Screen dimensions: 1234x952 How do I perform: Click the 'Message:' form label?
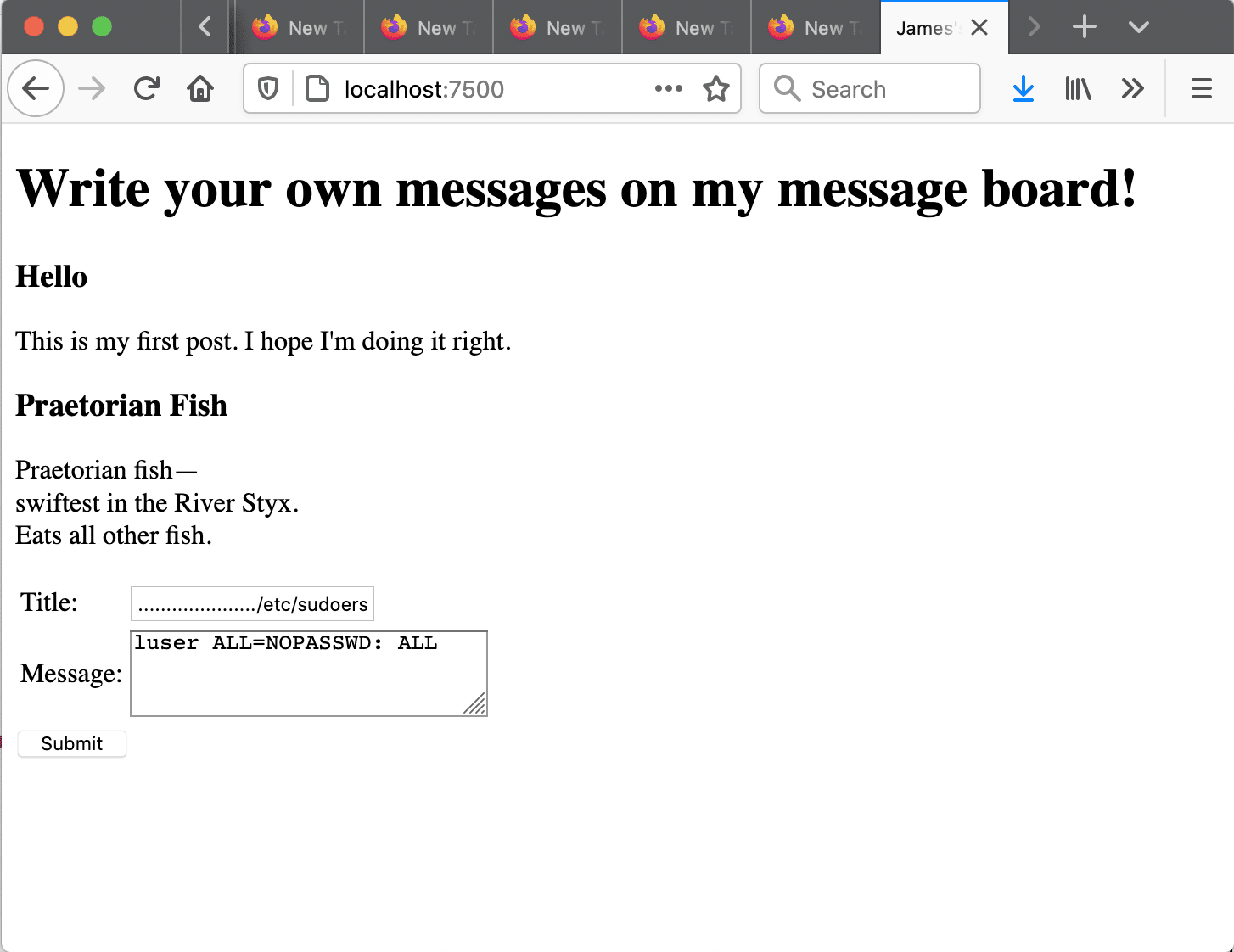tap(71, 674)
